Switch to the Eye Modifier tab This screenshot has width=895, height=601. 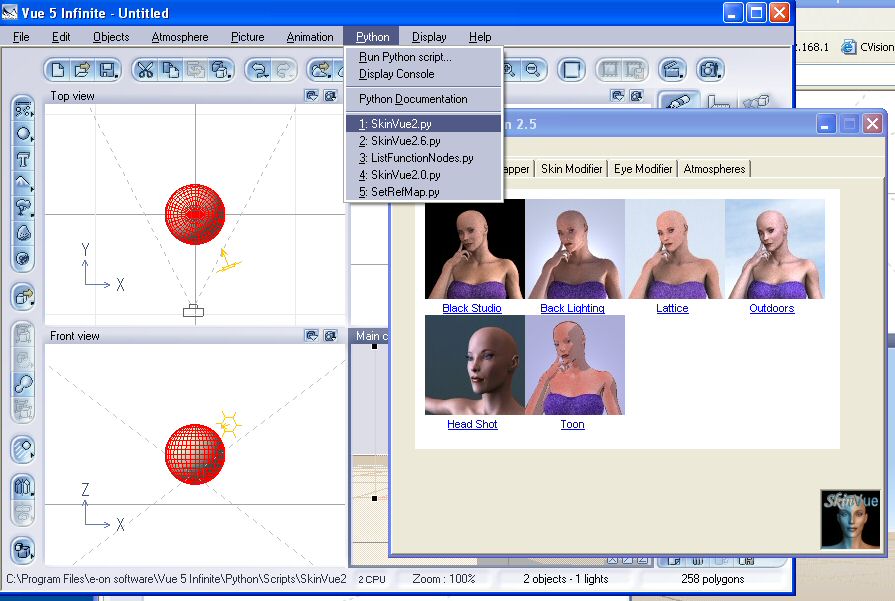(x=643, y=169)
